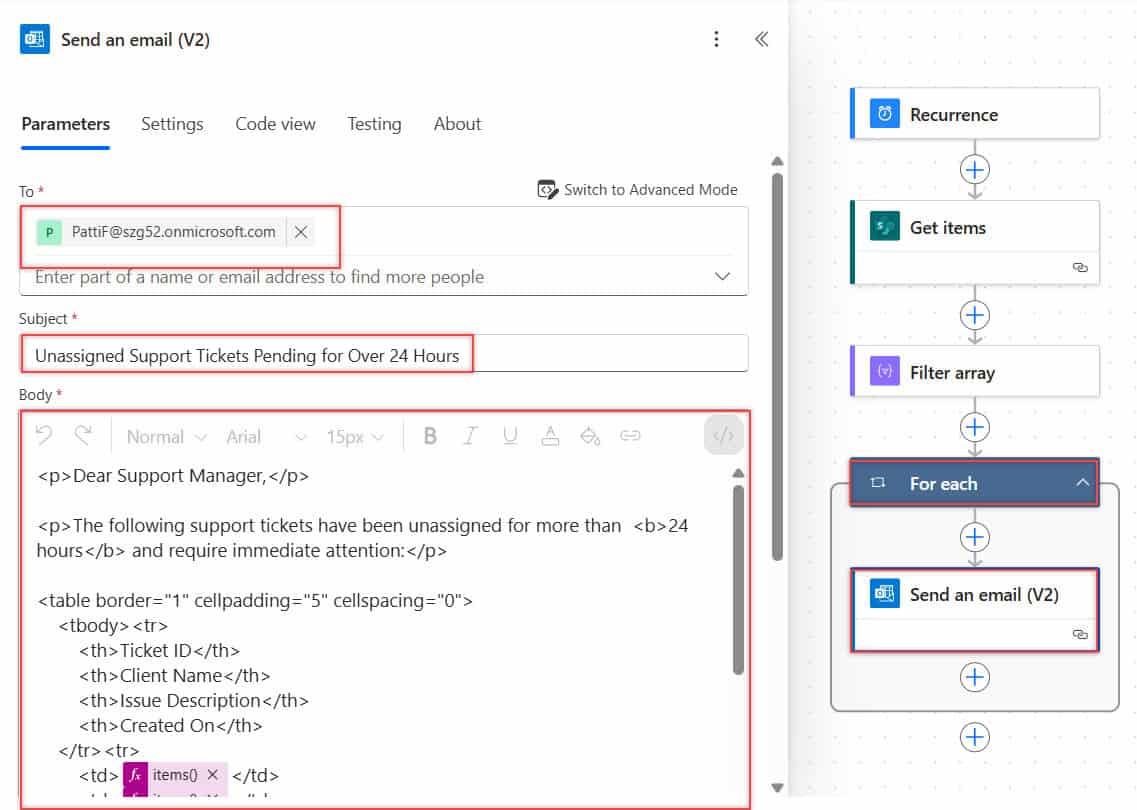This screenshot has width=1137, height=810.
Task: Collapse the For each loop
Action: (1081, 482)
